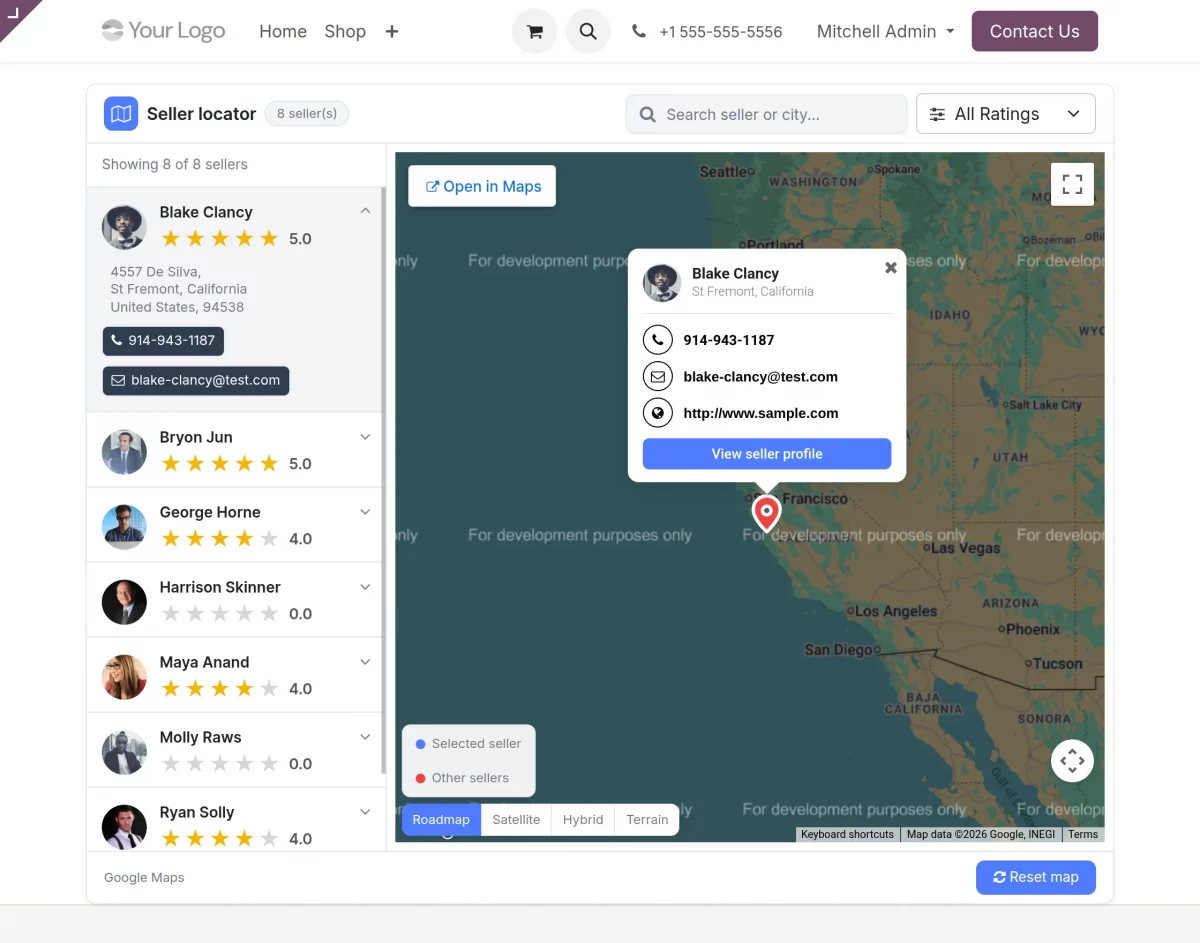Select Ryan Solly seller name

pyautogui.click(x=197, y=812)
